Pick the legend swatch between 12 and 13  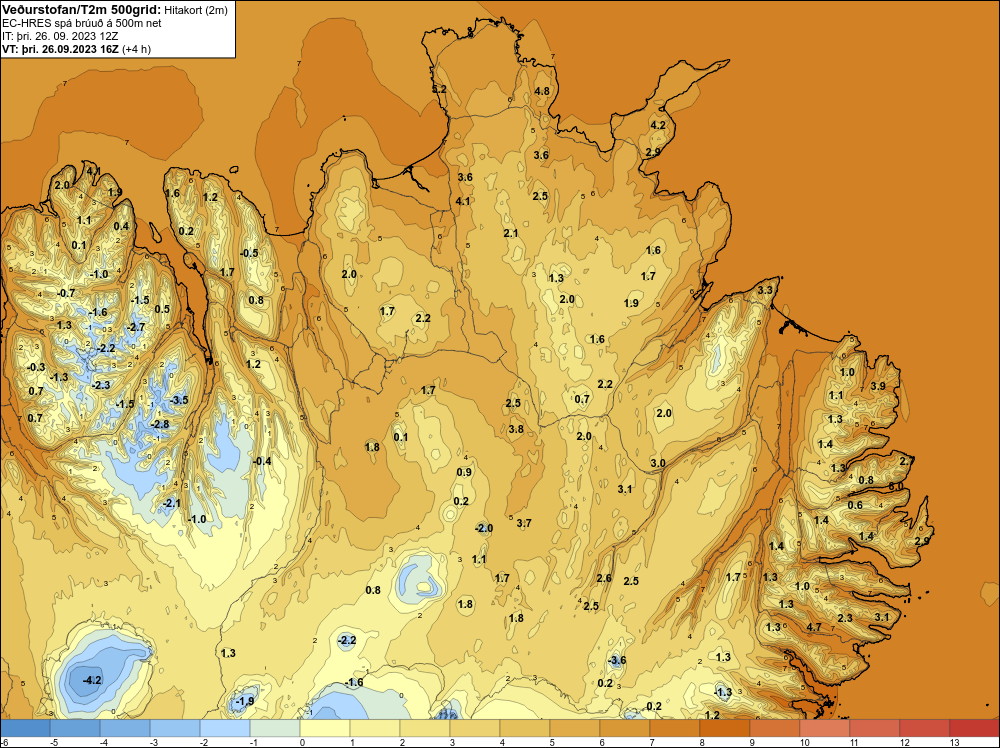925,728
